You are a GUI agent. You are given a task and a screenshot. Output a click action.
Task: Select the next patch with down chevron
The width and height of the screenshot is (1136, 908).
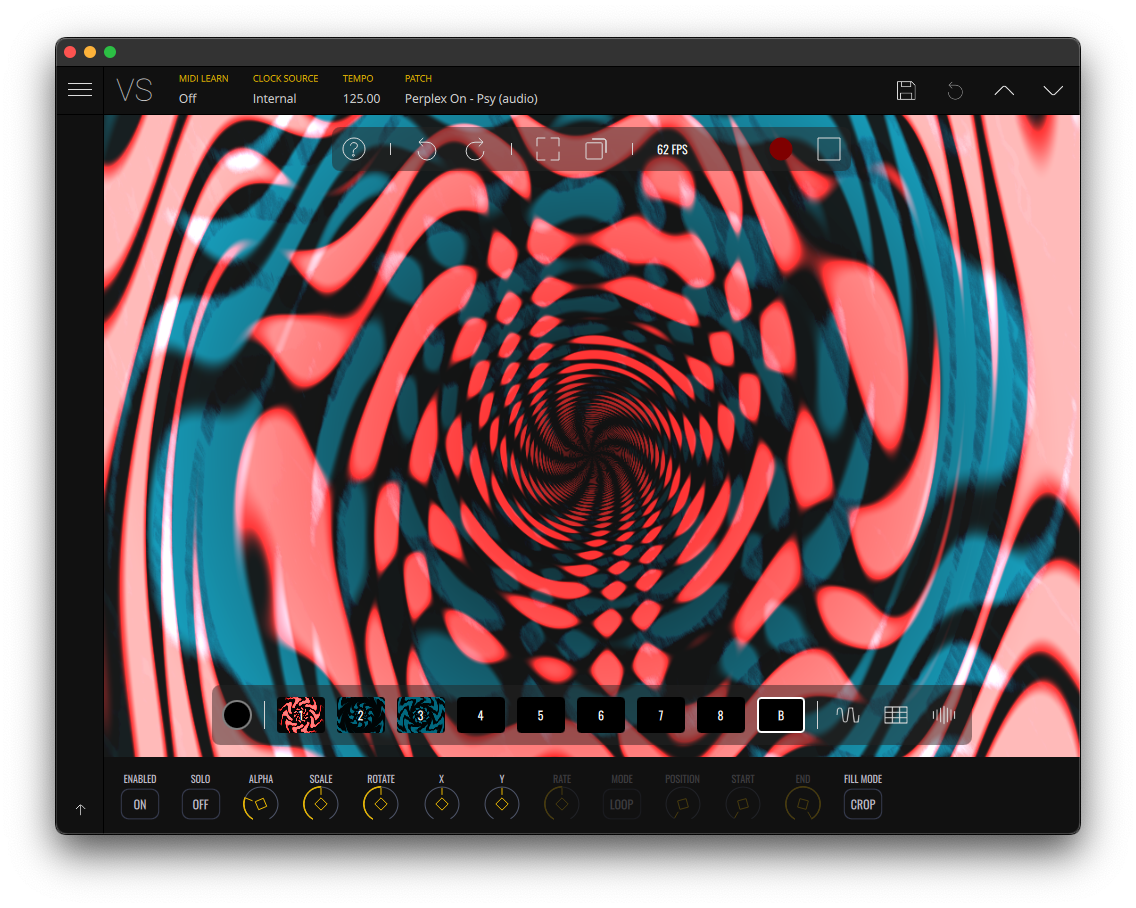pyautogui.click(x=1053, y=91)
